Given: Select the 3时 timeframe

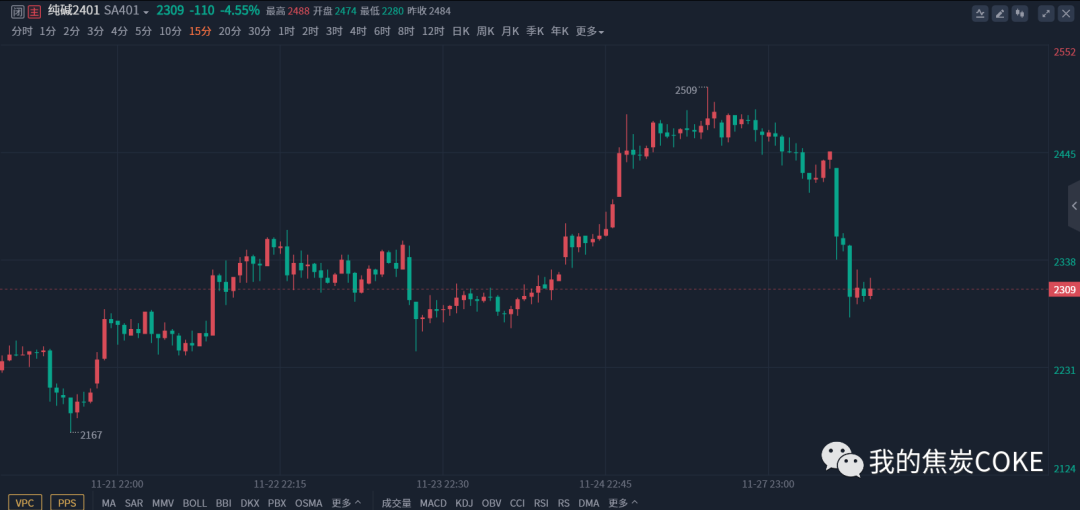Looking at the screenshot, I should [334, 31].
